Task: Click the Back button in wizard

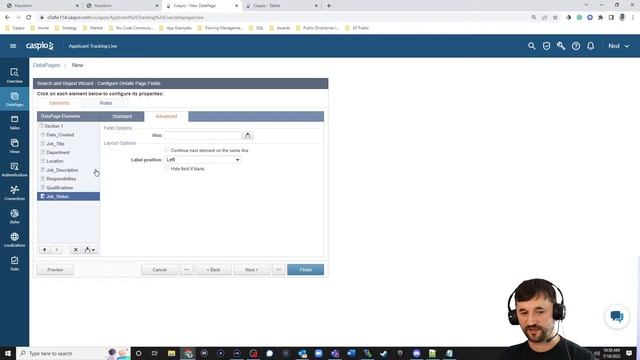Action: point(213,269)
